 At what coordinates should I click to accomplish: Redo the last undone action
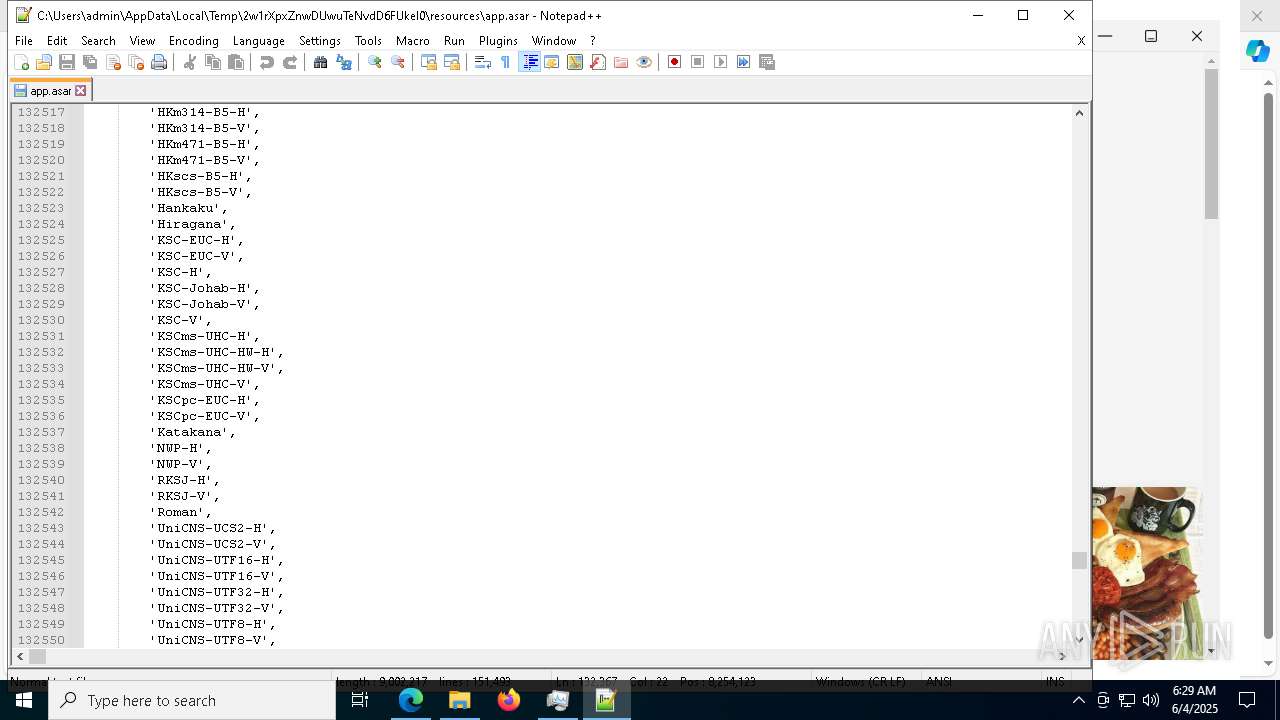(x=290, y=62)
